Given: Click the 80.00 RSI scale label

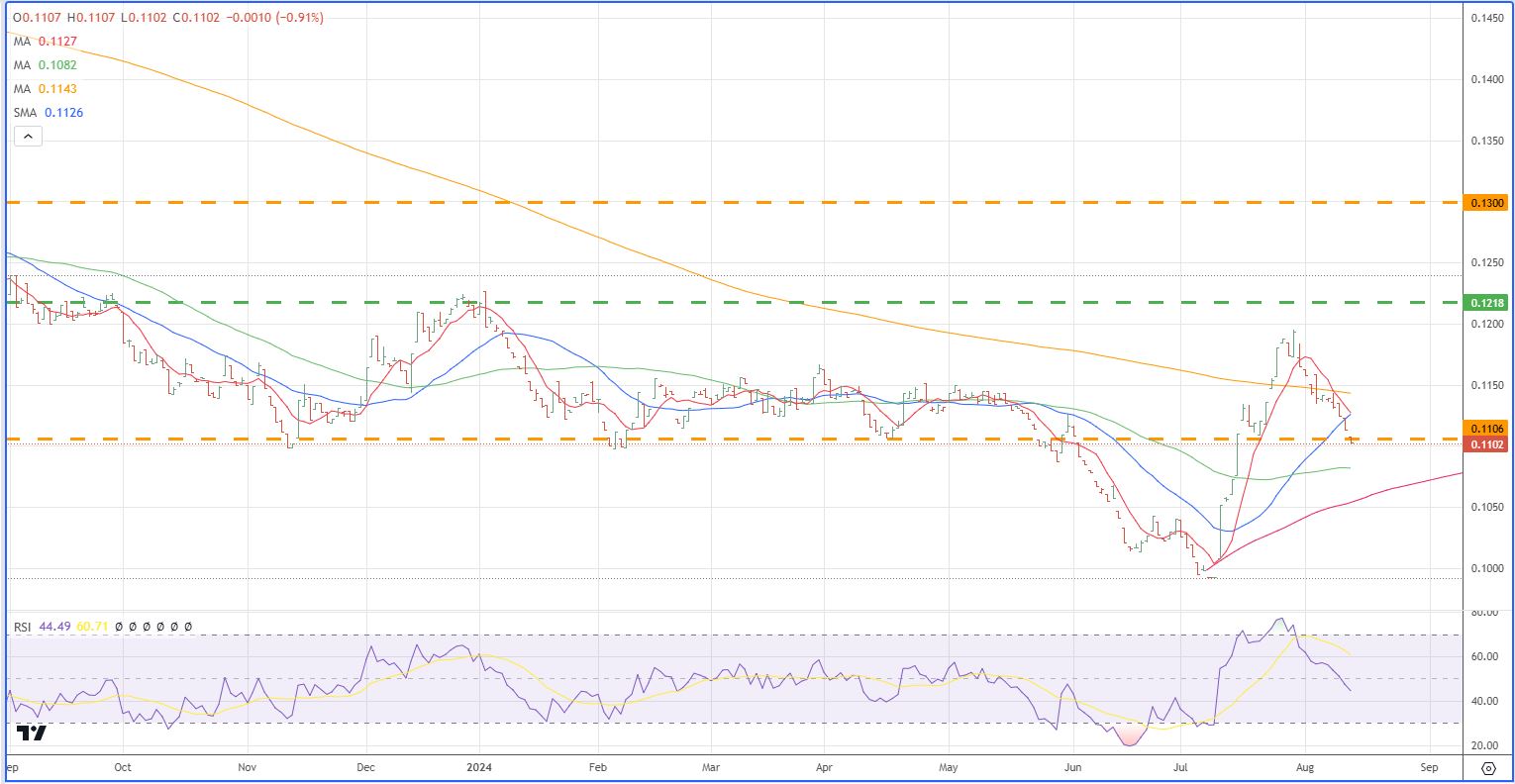Looking at the screenshot, I should [1485, 614].
